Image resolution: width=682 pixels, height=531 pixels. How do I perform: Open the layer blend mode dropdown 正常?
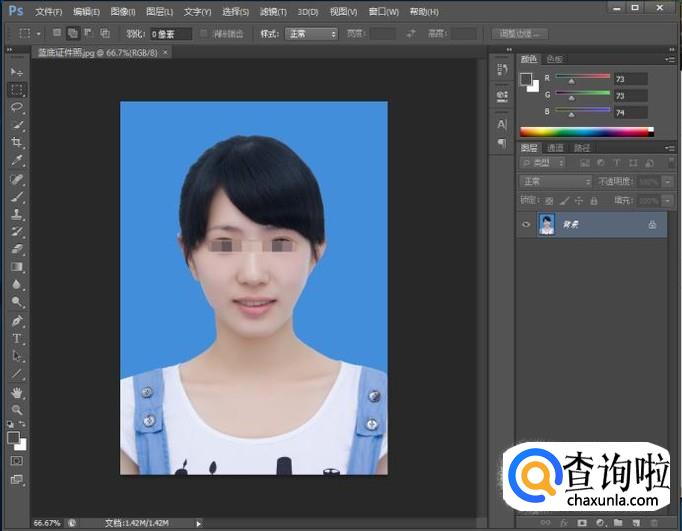coord(556,182)
